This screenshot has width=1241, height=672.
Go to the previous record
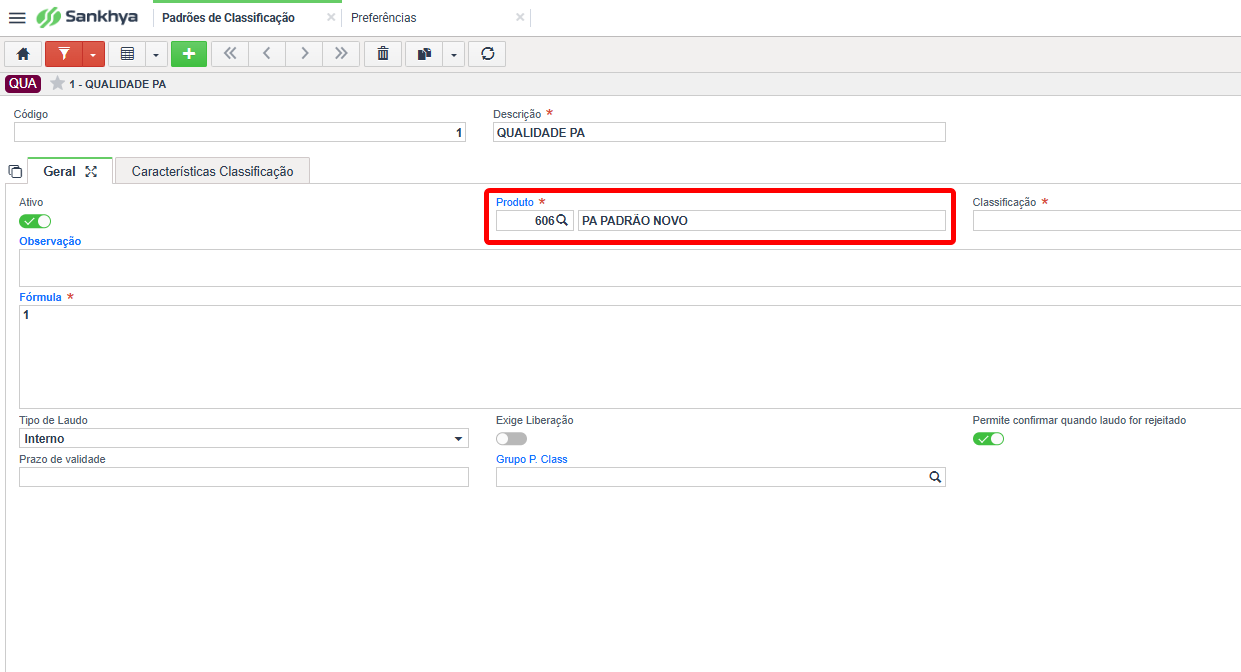tap(267, 54)
